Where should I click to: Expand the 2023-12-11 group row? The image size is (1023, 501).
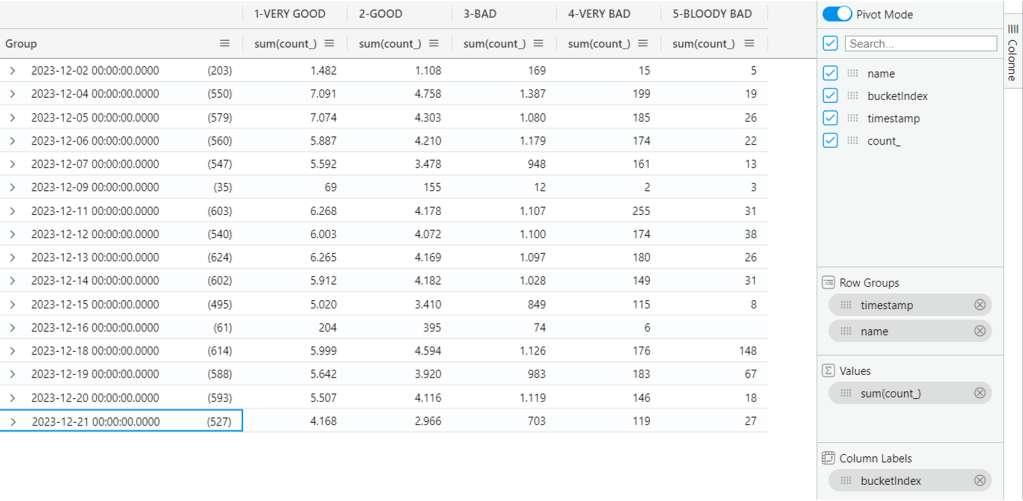[12, 211]
